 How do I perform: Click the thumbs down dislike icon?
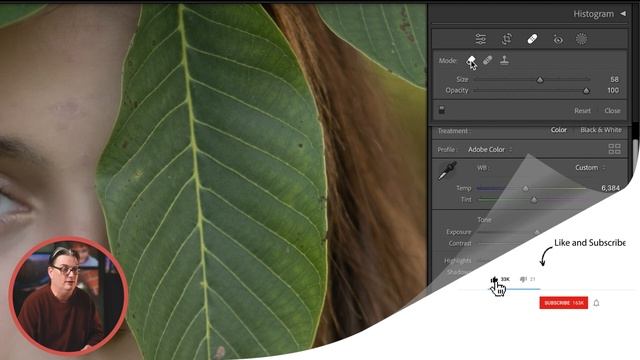click(523, 279)
